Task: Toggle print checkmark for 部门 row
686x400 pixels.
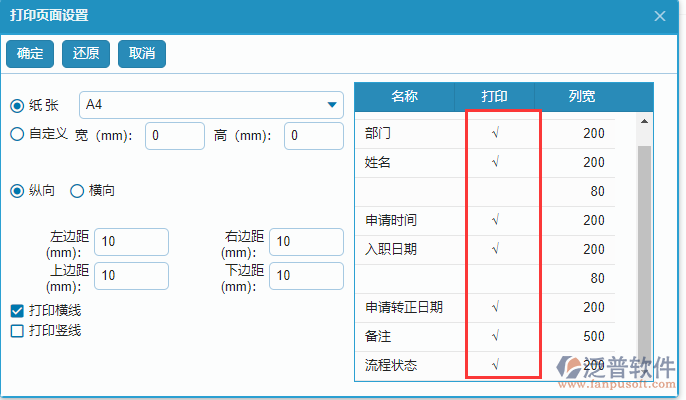Action: 495,133
